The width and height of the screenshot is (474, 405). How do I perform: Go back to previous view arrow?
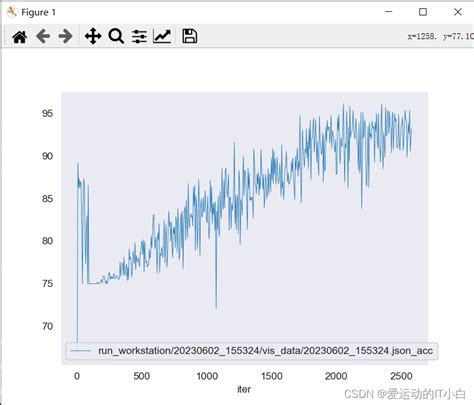click(x=43, y=36)
